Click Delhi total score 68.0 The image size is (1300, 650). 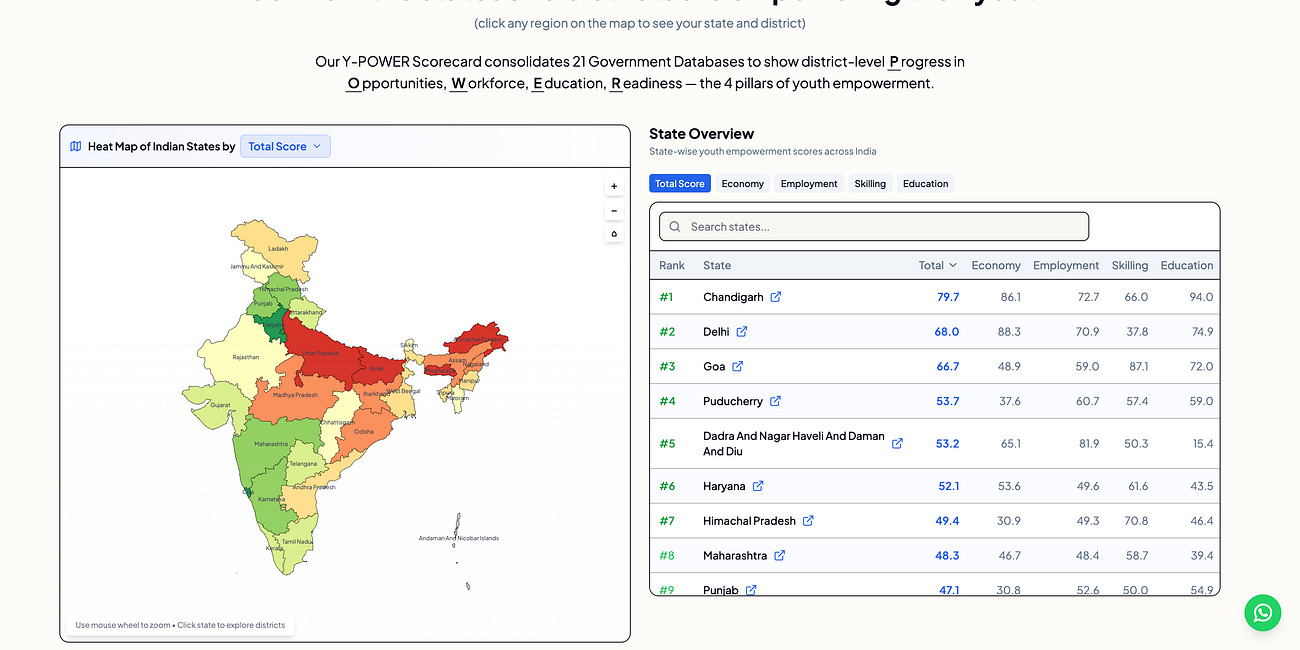[947, 332]
